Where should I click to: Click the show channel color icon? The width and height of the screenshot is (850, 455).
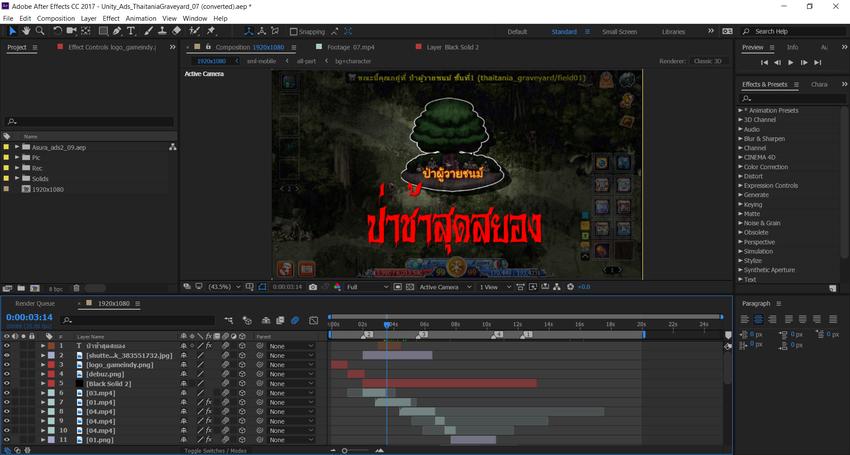pos(337,287)
